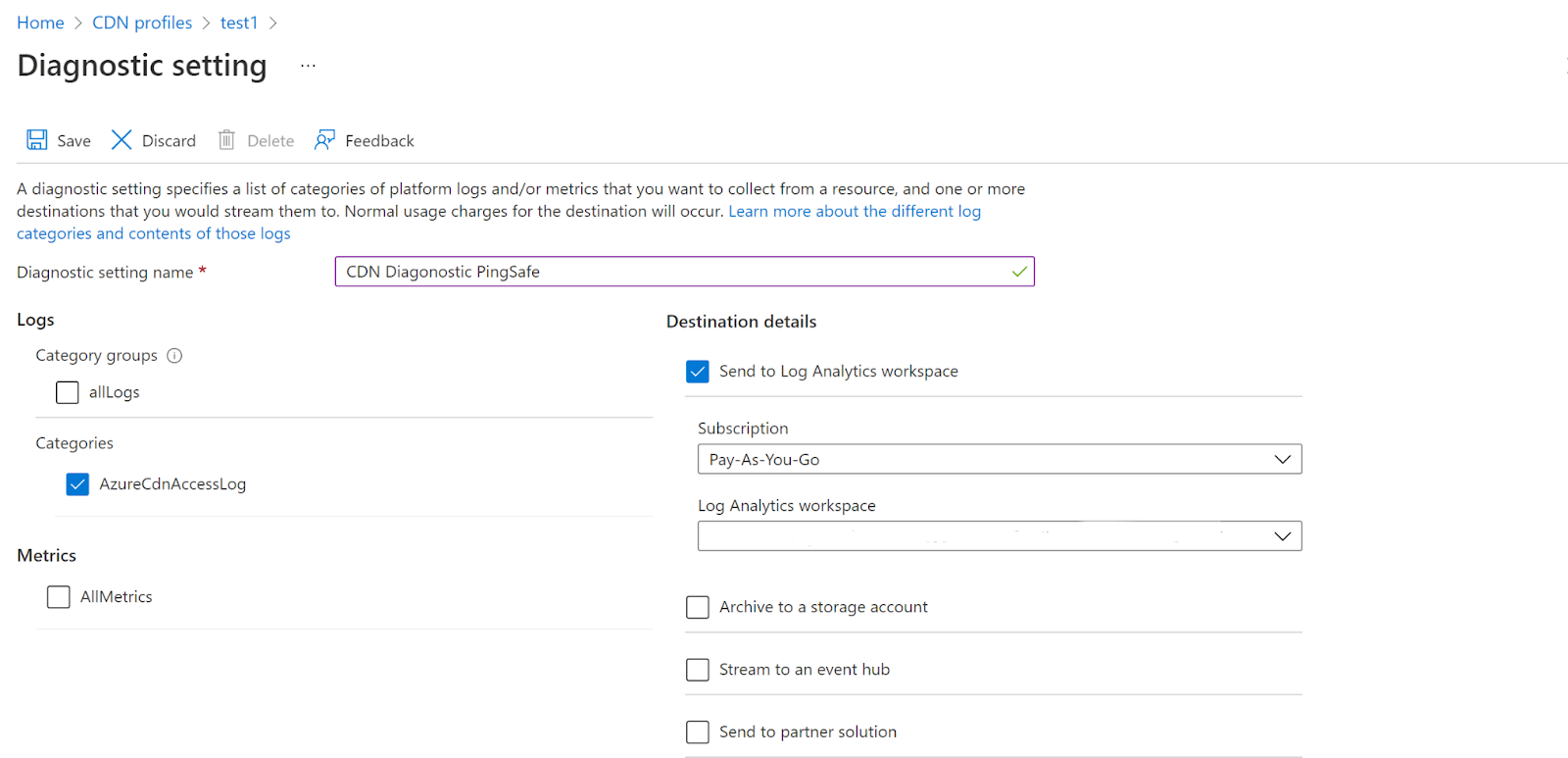Expand the Subscription Pay-As-You-Go dropdown

(999, 460)
